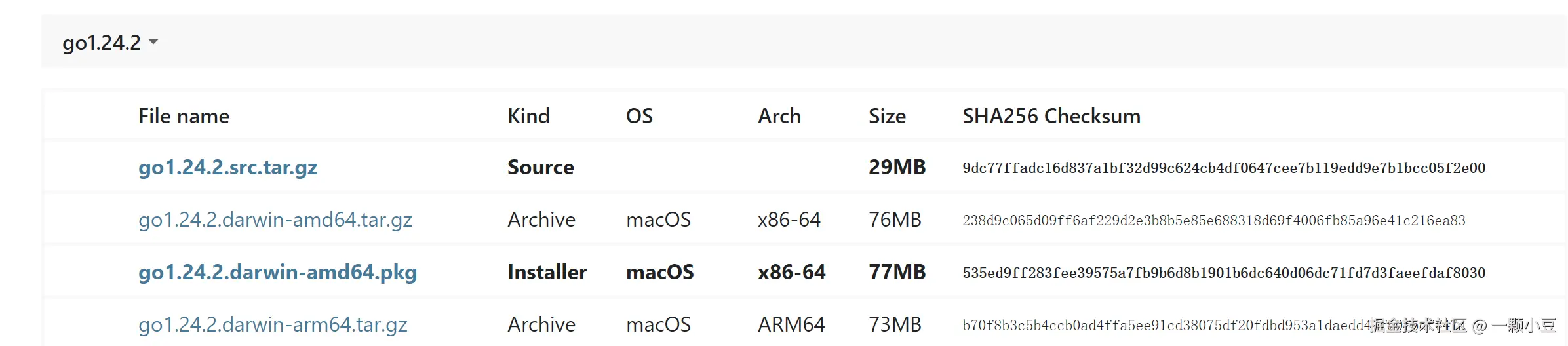This screenshot has height=346, width=1568.
Task: Download go1.24.2.src.tar.gz source file
Action: coord(227,168)
